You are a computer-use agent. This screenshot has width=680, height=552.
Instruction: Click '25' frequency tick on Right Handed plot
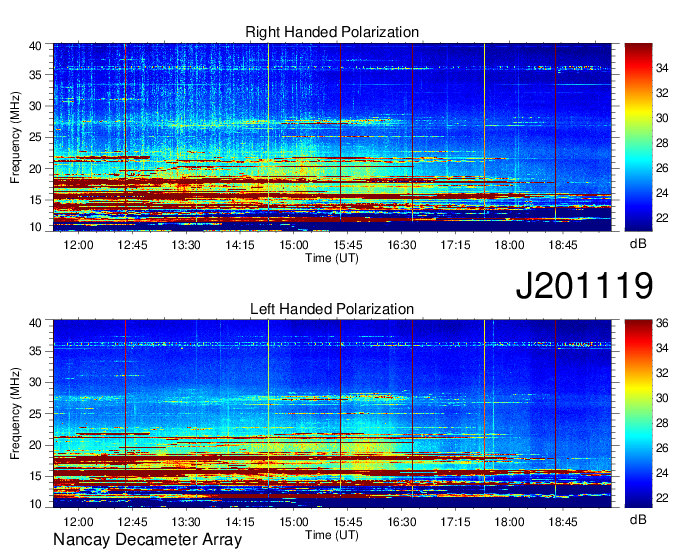[x=36, y=137]
